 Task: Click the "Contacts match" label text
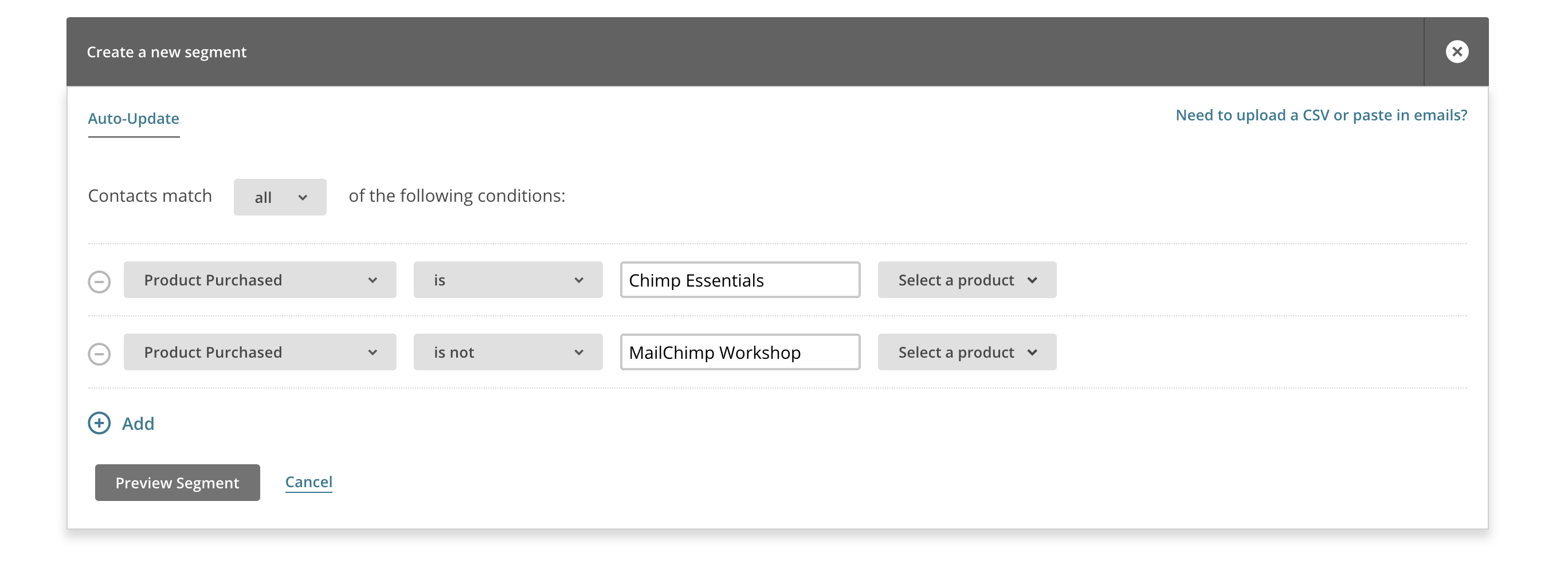150,195
